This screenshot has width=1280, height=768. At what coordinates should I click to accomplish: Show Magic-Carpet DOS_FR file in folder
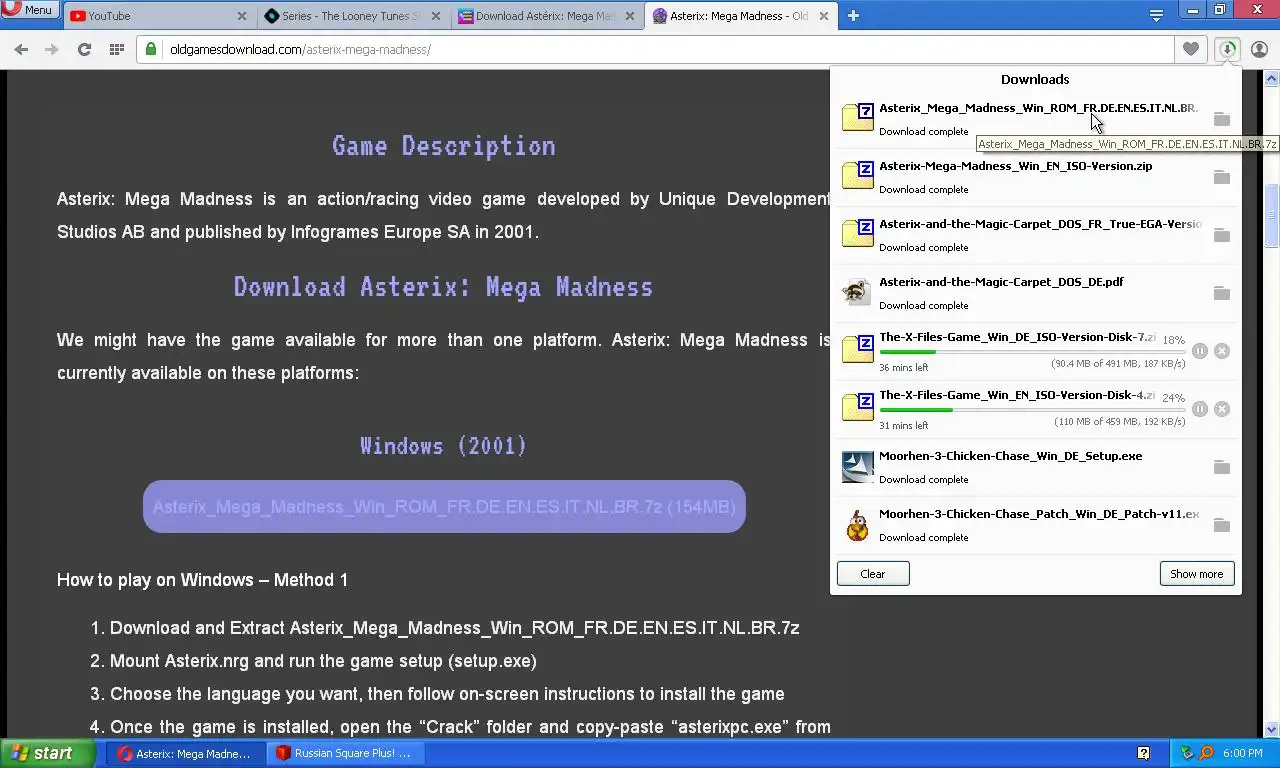coord(1221,235)
